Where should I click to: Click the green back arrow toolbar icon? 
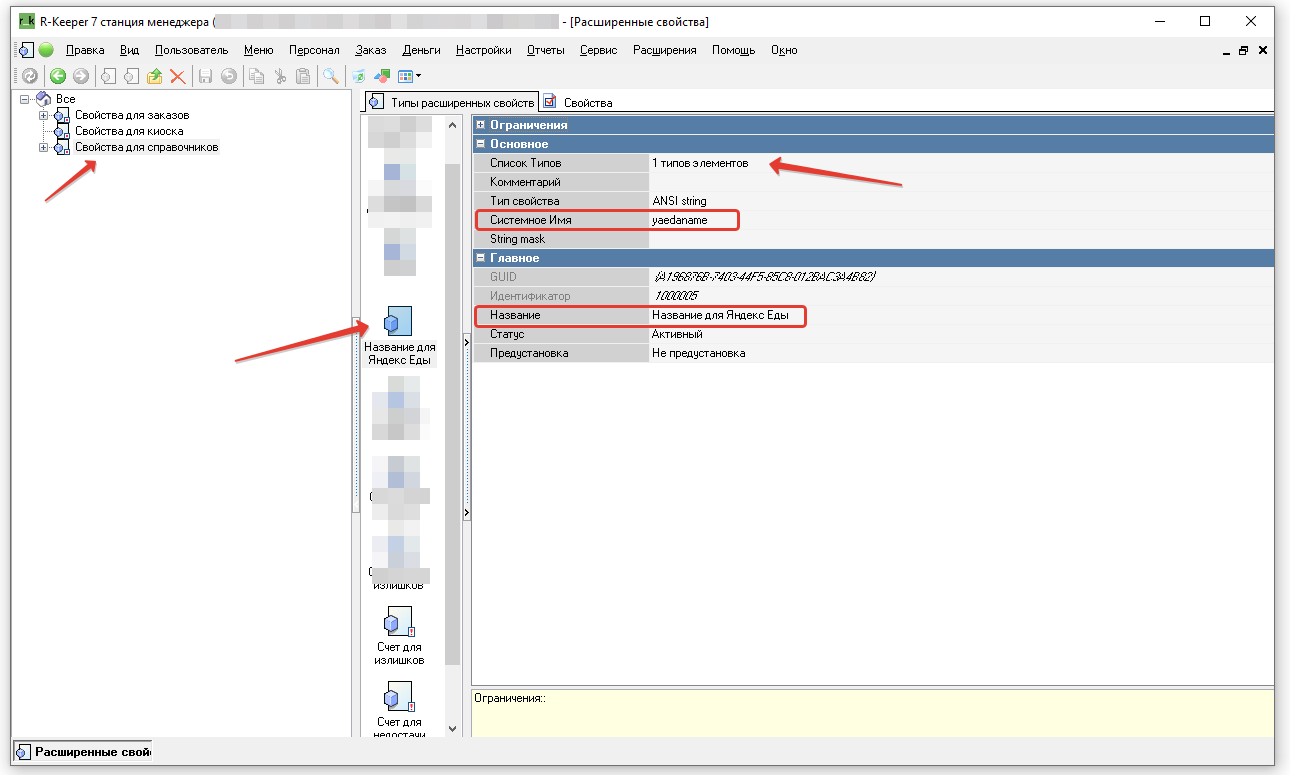point(58,76)
